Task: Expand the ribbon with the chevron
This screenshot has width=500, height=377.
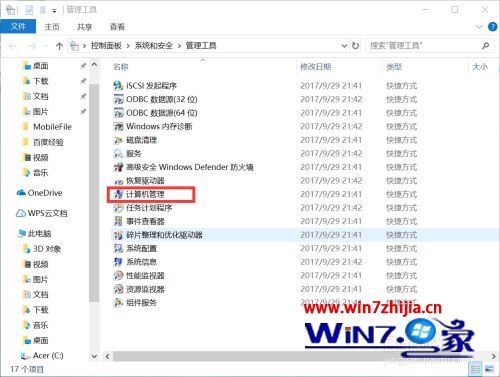Action: pyautogui.click(x=479, y=27)
